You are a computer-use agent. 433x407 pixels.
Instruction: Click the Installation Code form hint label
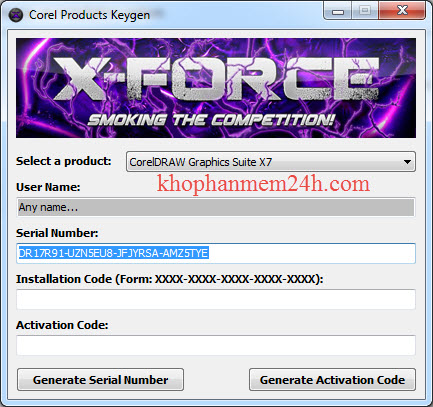pyautogui.click(x=170, y=279)
